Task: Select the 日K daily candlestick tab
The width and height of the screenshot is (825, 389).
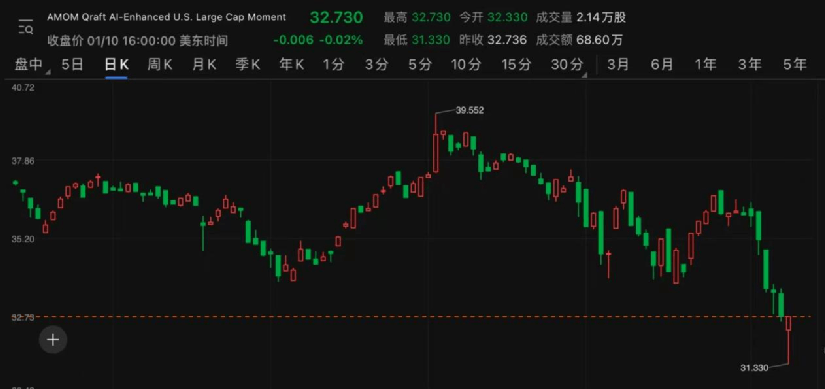Action: tap(116, 65)
